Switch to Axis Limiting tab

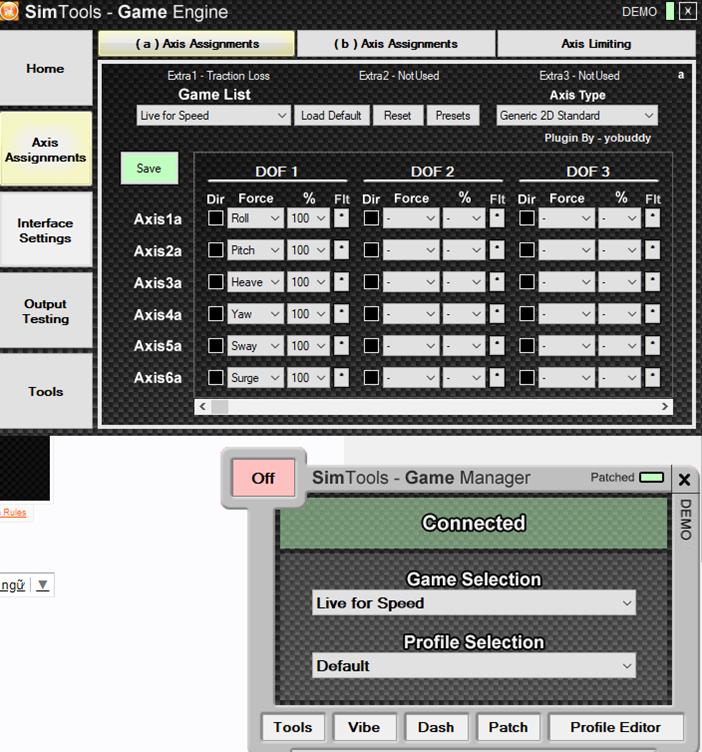[x=596, y=44]
